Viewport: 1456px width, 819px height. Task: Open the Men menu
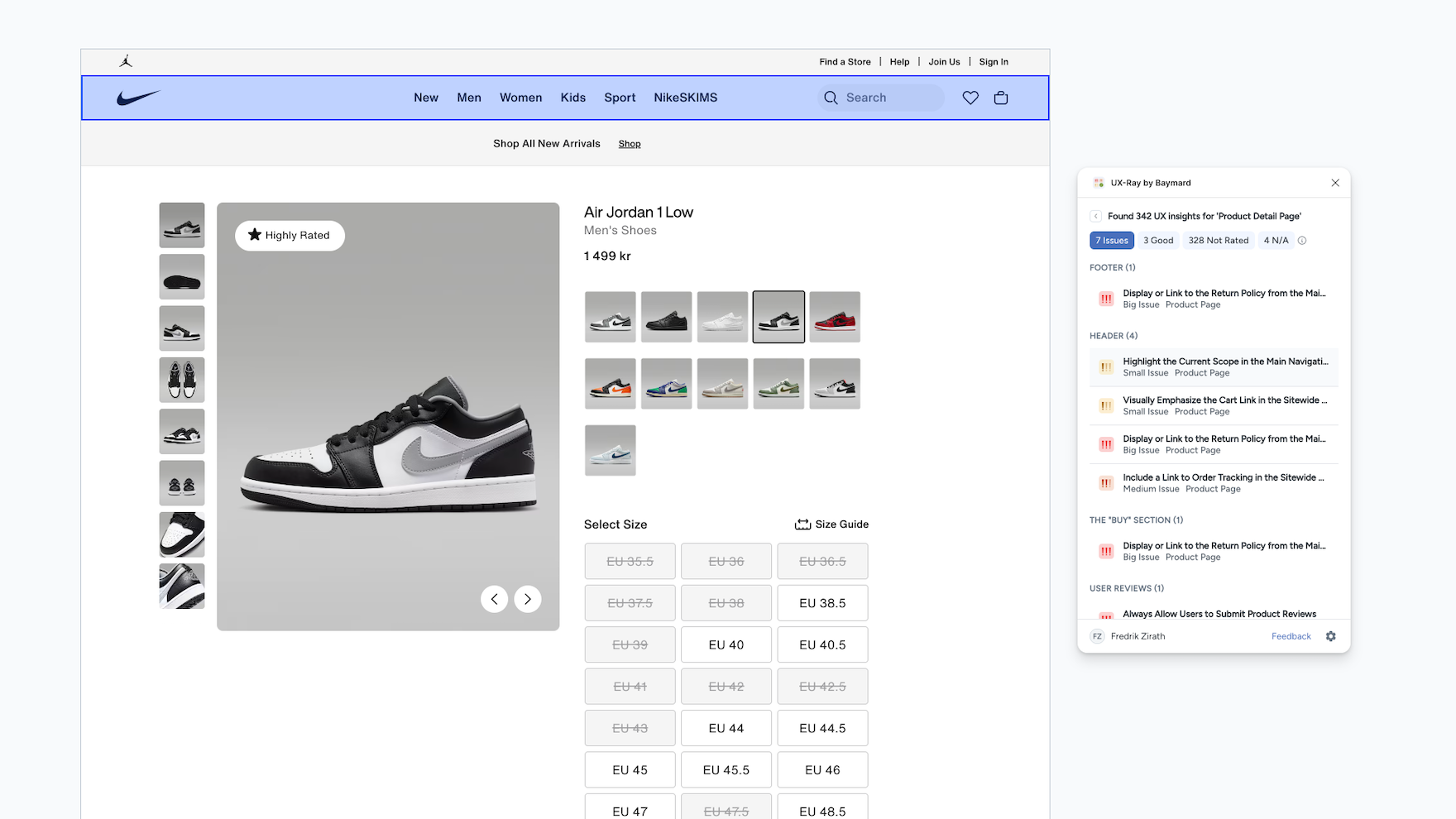click(469, 98)
